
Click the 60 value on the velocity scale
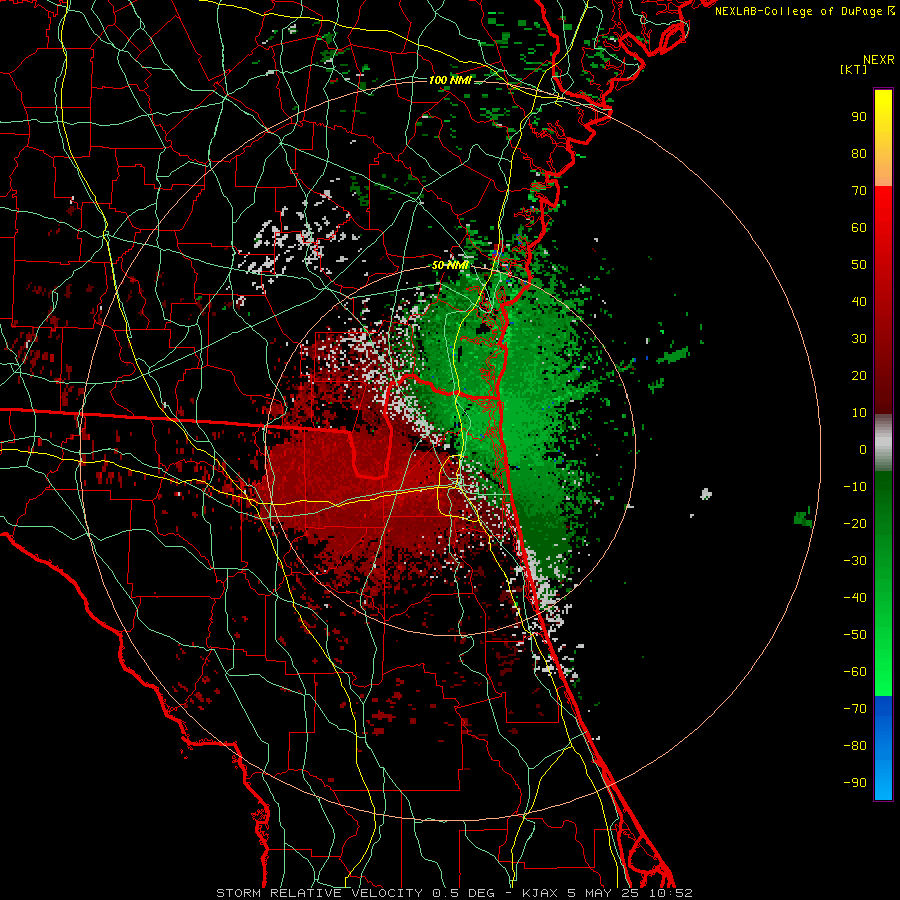point(859,228)
